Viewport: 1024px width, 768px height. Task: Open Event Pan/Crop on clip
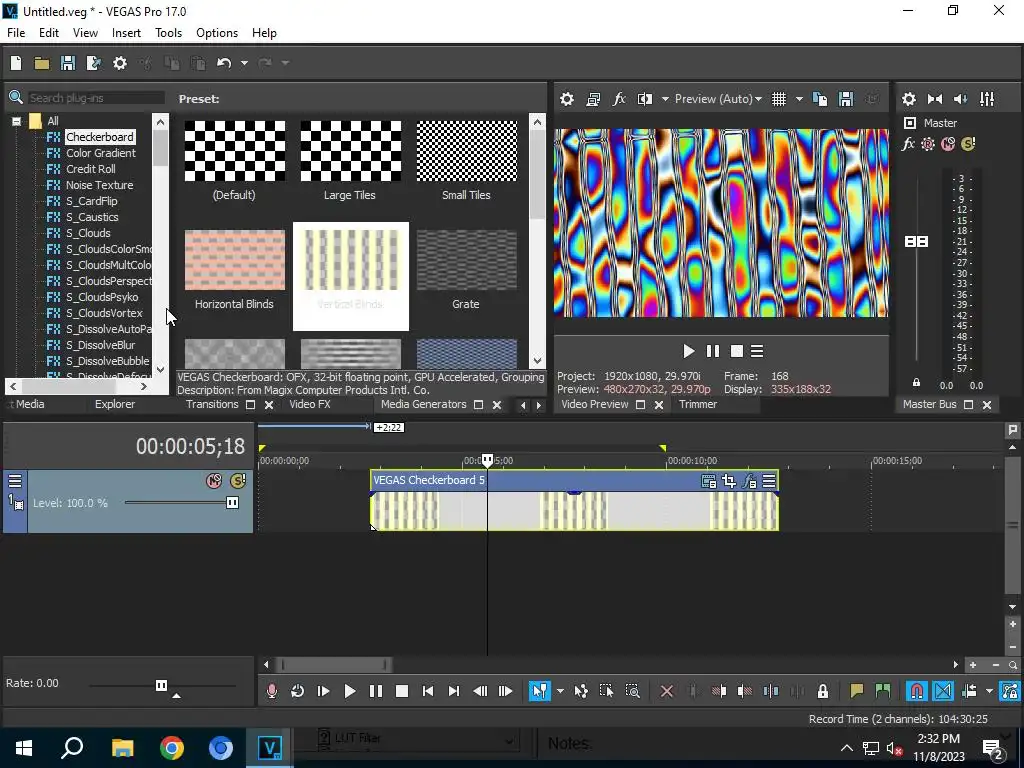pyautogui.click(x=729, y=482)
